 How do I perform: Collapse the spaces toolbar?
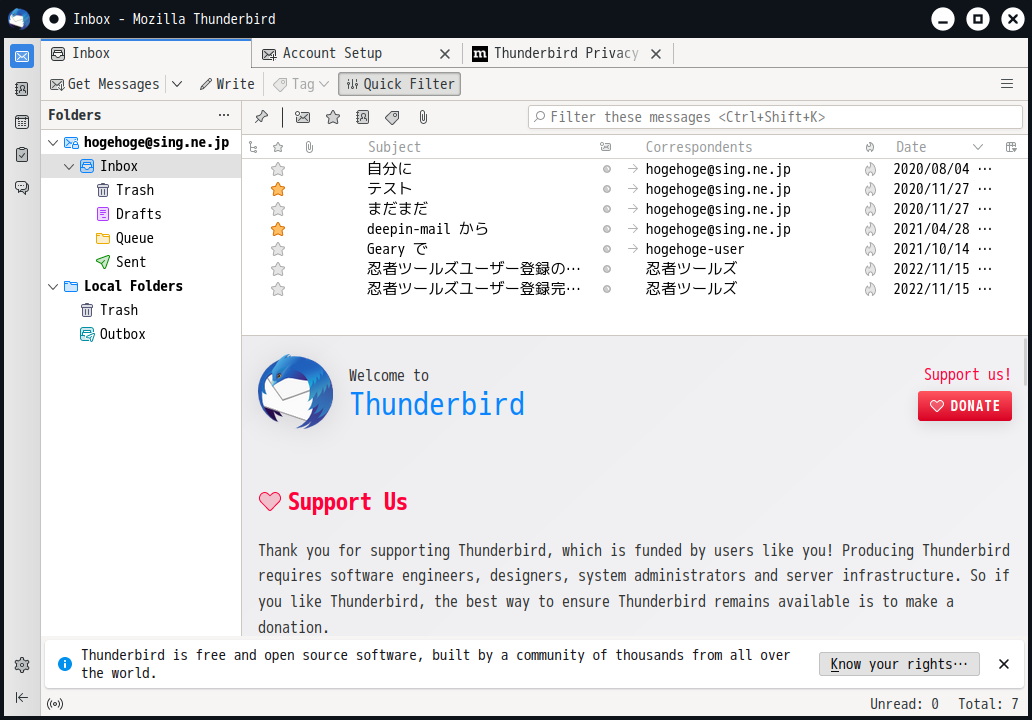(x=22, y=698)
